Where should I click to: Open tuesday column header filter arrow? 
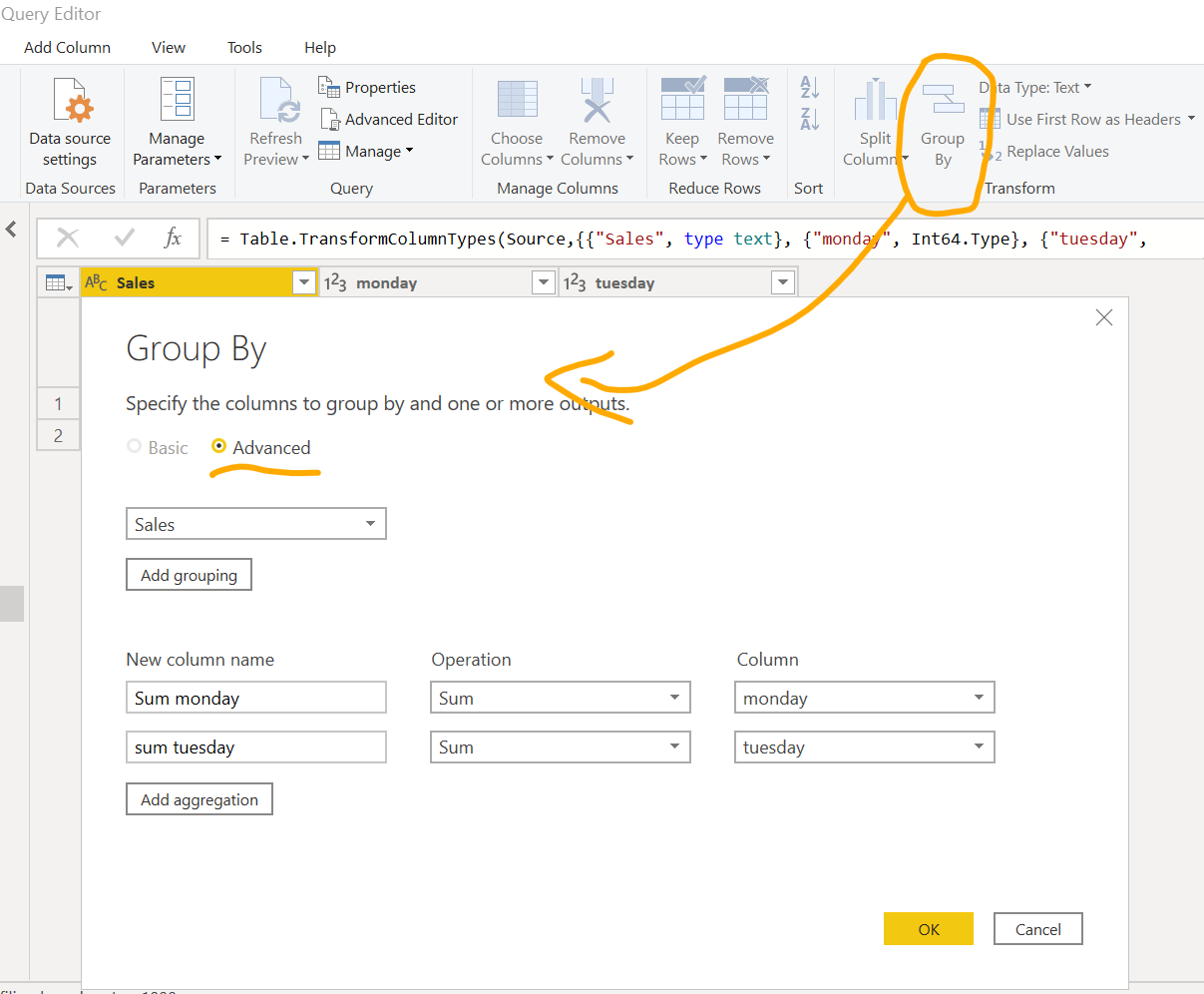[x=783, y=282]
